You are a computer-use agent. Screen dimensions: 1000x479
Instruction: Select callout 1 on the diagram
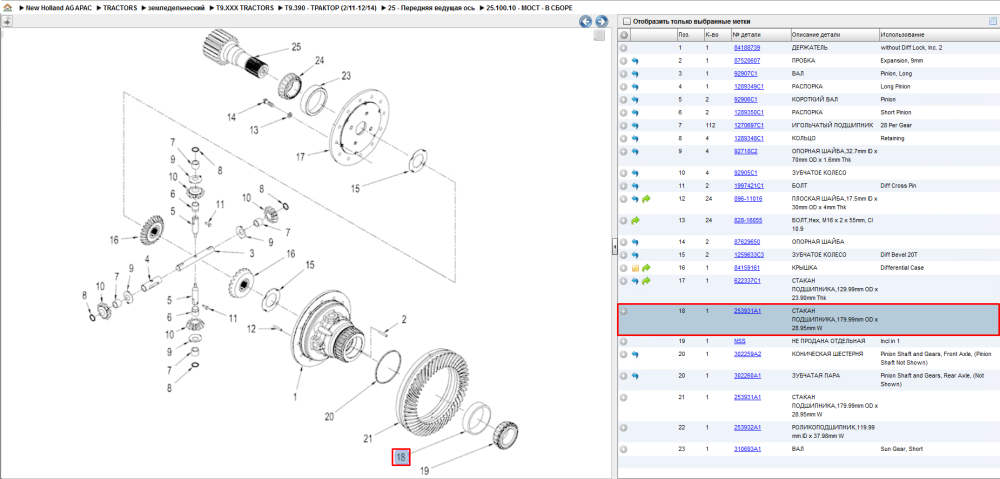pos(295,397)
